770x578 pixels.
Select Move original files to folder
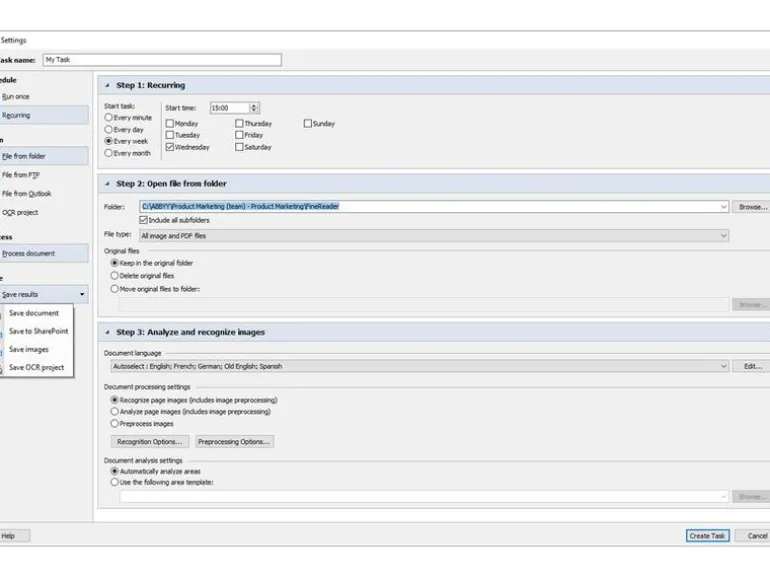click(114, 289)
